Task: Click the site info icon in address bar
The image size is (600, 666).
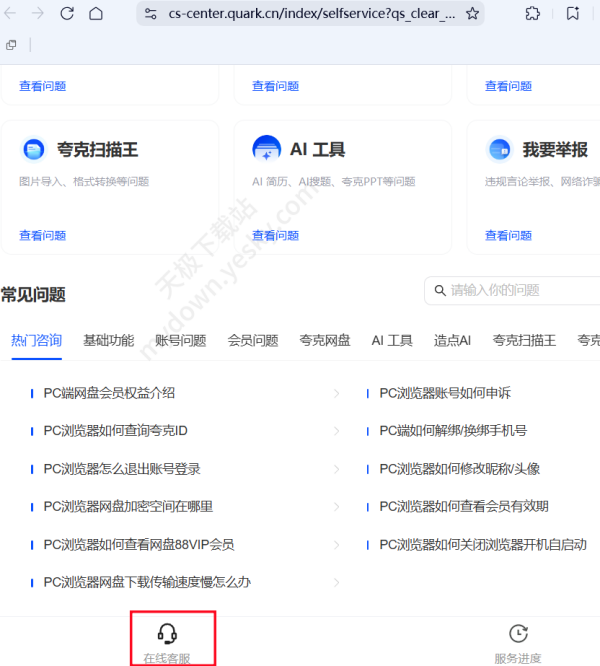Action: (x=151, y=14)
